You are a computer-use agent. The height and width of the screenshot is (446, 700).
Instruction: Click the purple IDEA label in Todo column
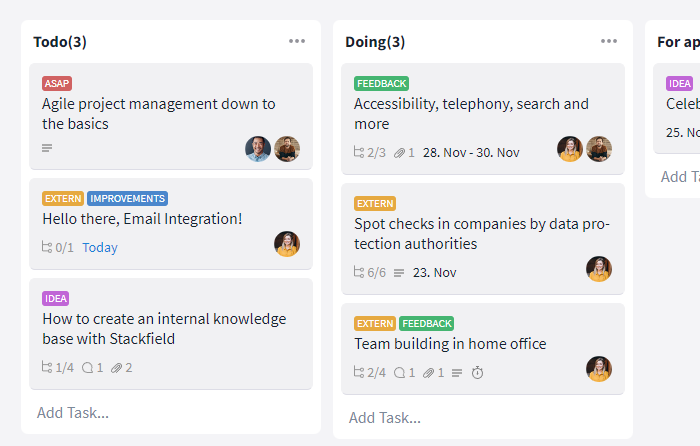point(56,299)
